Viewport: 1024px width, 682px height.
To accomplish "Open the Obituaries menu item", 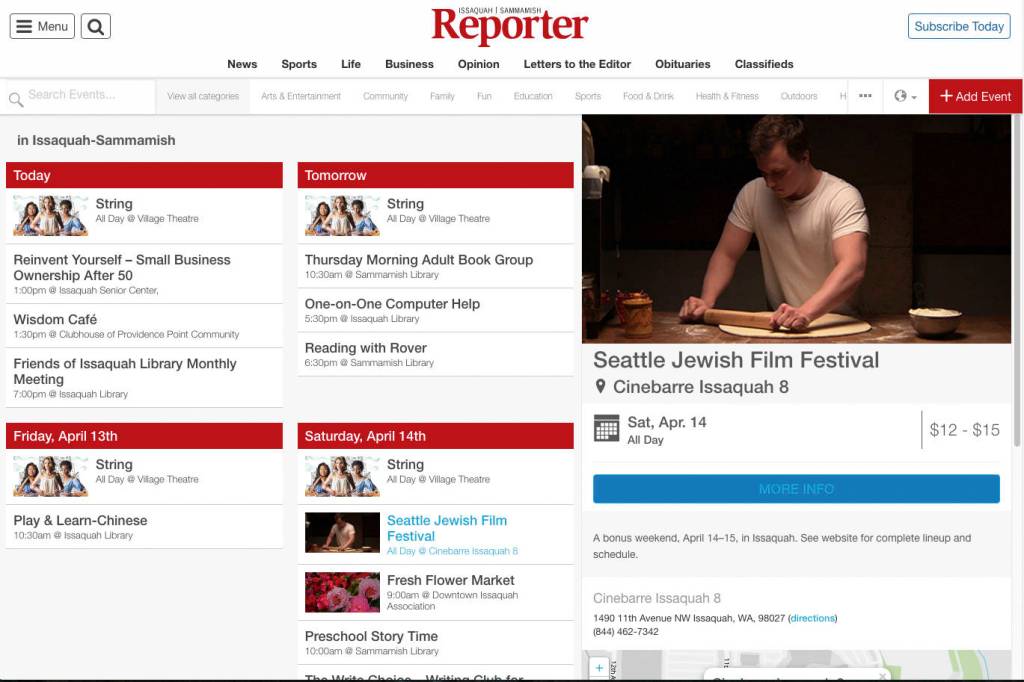I will (x=682, y=64).
